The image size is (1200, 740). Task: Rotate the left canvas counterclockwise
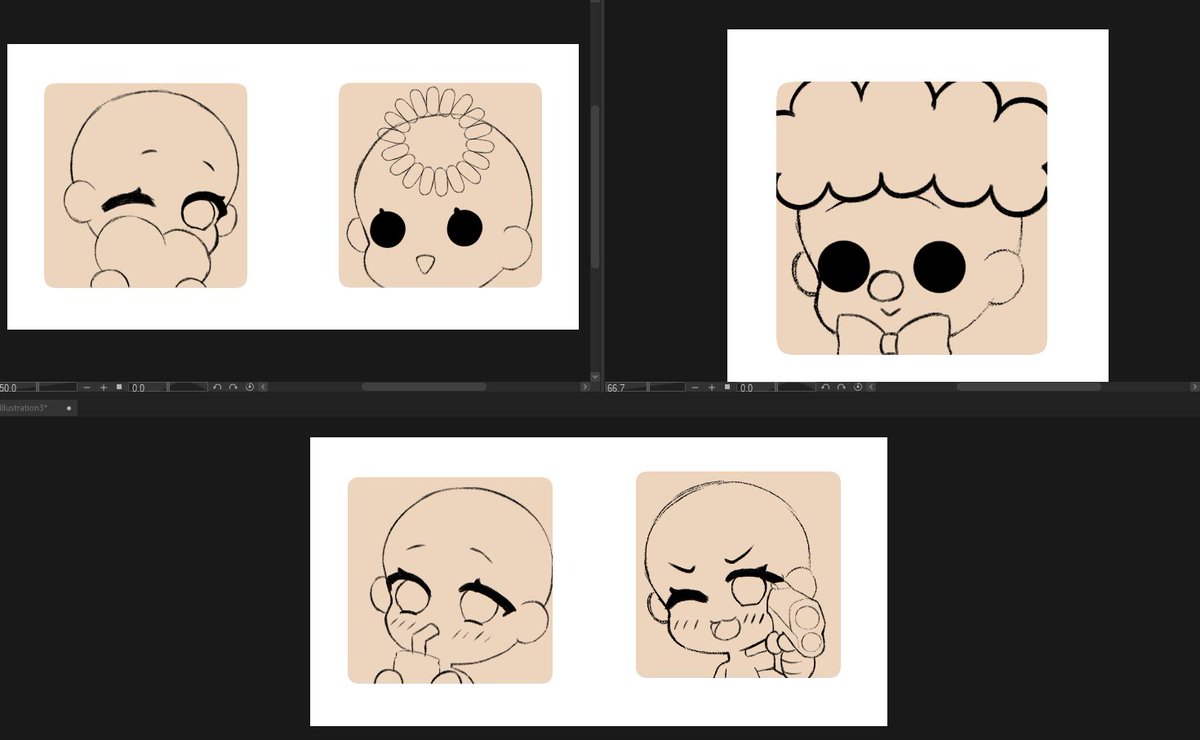coord(217,387)
